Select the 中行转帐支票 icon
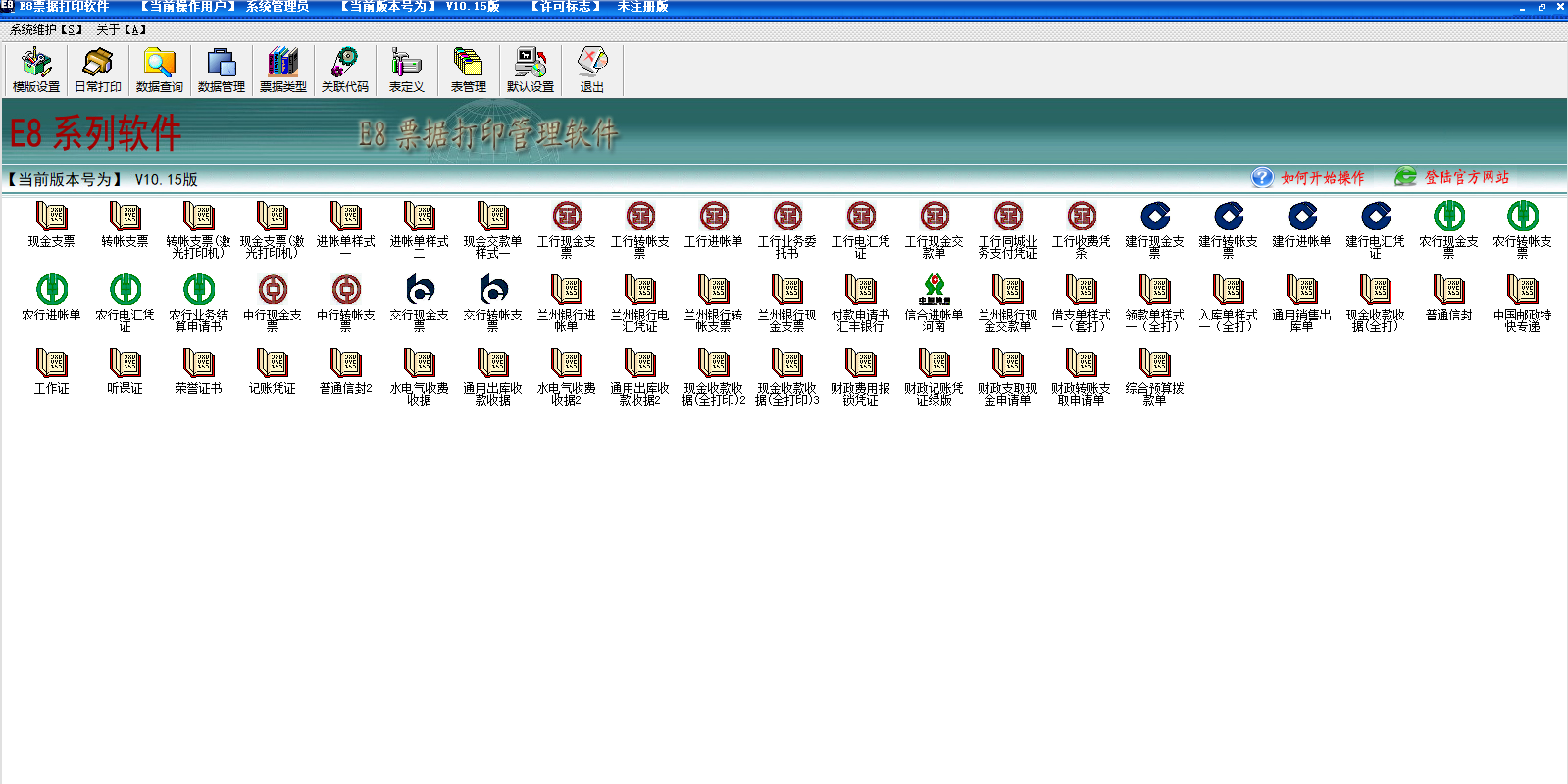 point(346,303)
